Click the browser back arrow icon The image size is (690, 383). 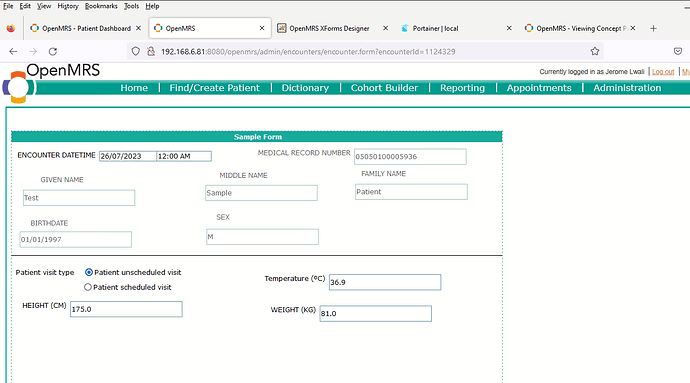pos(13,52)
